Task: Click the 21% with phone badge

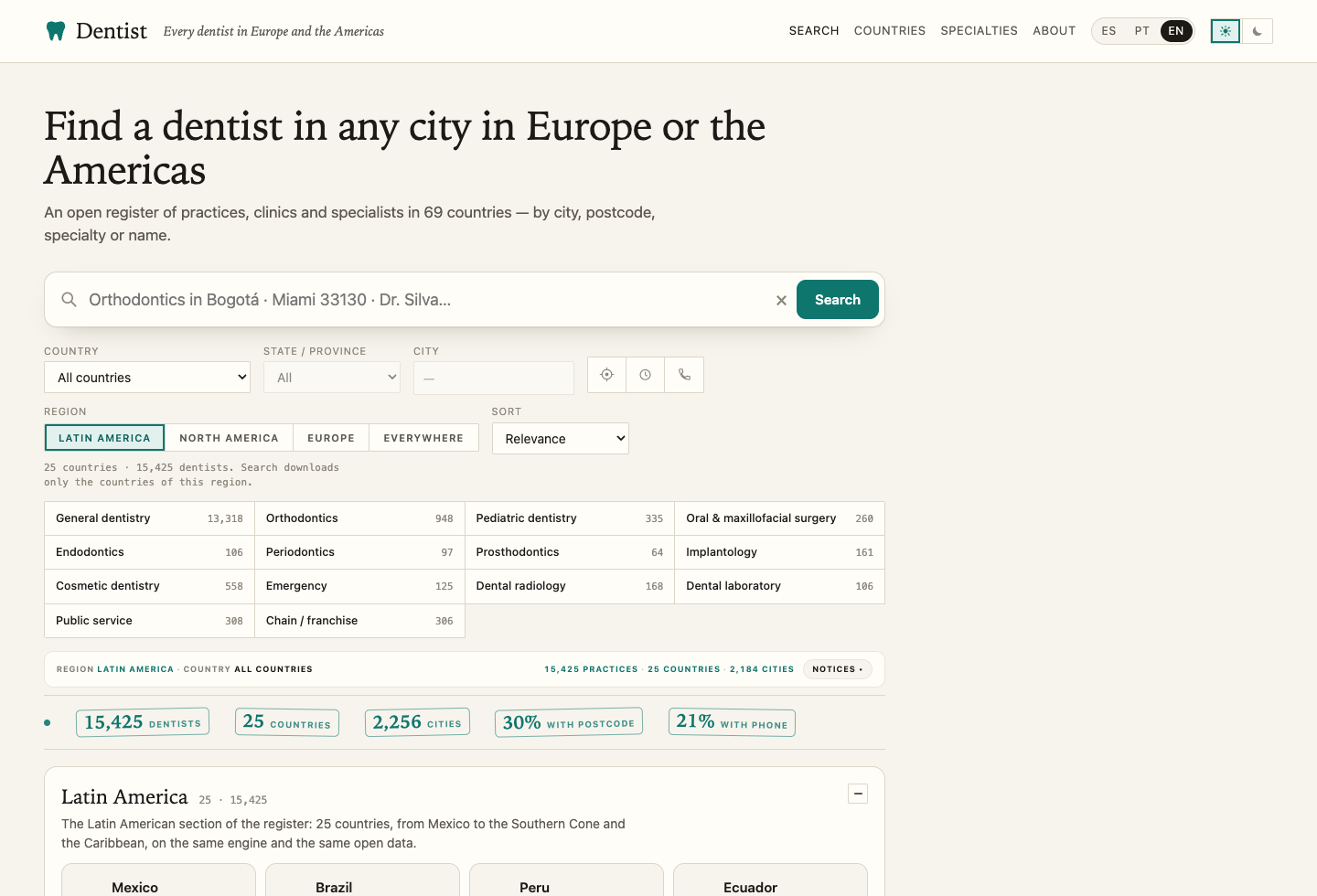Action: pos(732,722)
